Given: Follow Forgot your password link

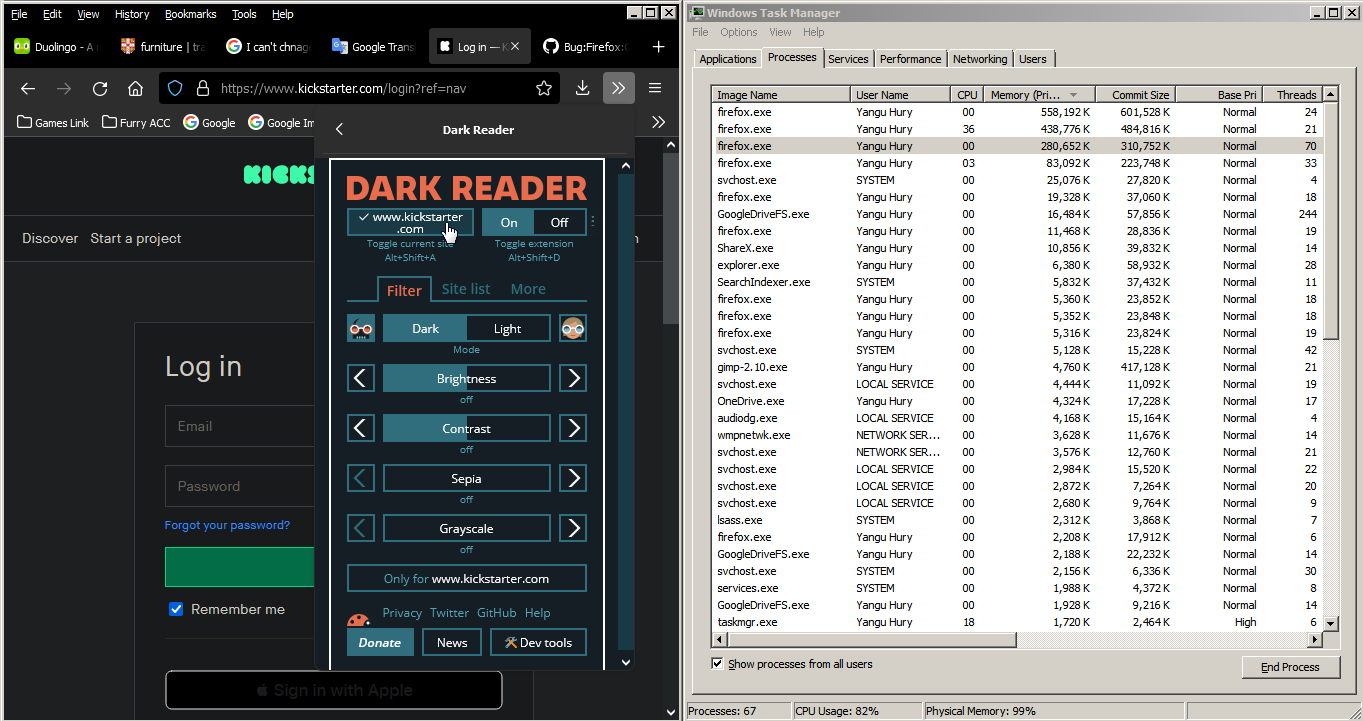Looking at the screenshot, I should (227, 525).
